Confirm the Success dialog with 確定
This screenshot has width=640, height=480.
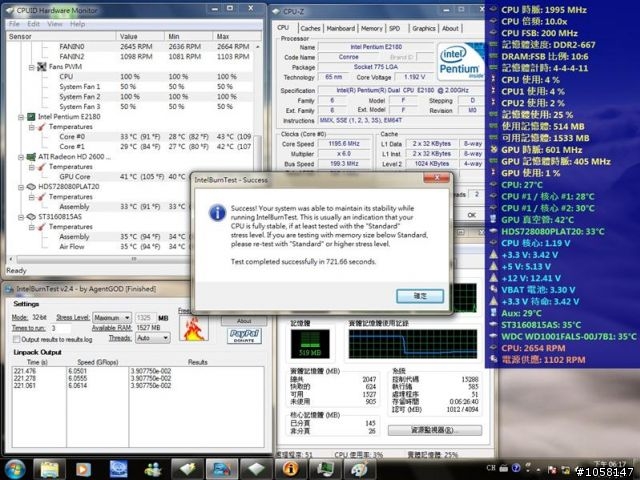pyautogui.click(x=420, y=296)
